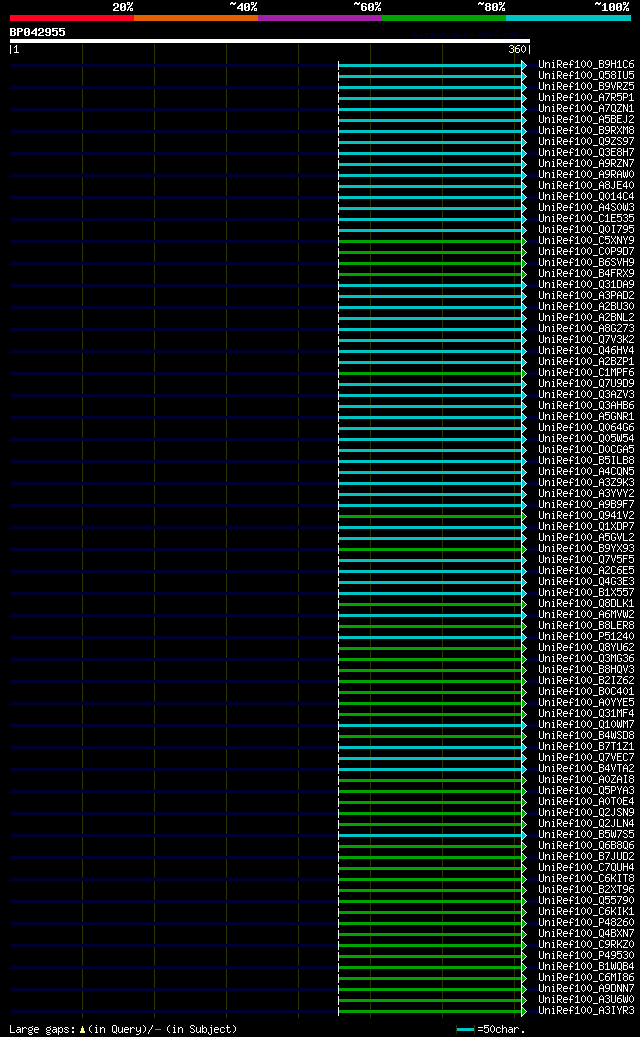This screenshot has height=1037, width=640.
Task: Select the UniRef100_P48260 label
Action: click(586, 923)
